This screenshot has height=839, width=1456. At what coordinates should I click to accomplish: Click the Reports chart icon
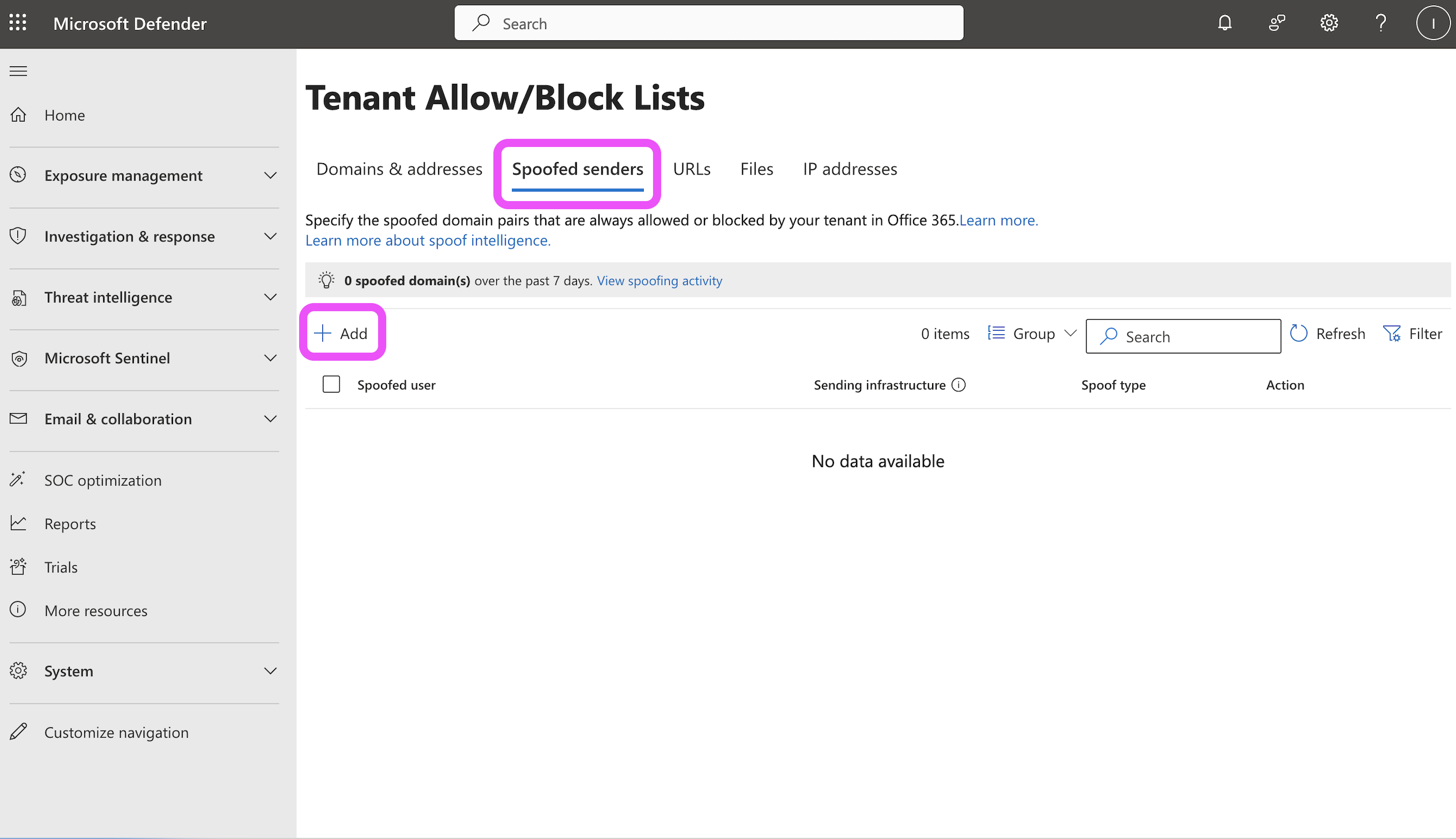coord(18,523)
